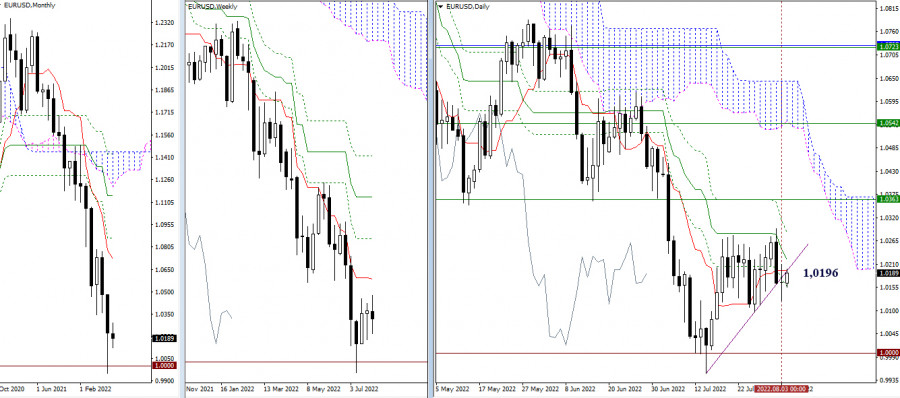Image resolution: width=900 pixels, height=398 pixels.
Task: Click the Oct 2020 label on Monthly chart
Action: [x=11, y=389]
